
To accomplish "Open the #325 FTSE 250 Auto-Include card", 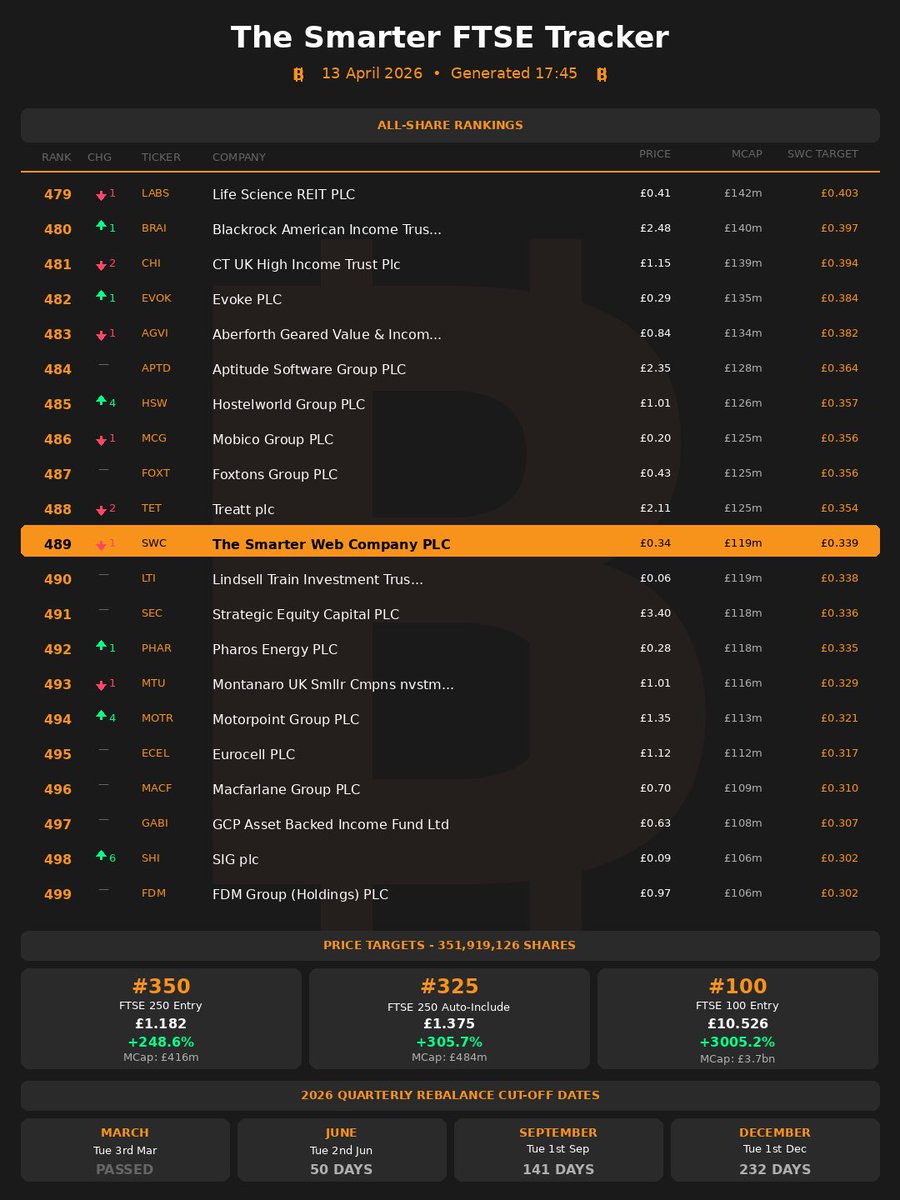I will pos(449,1018).
